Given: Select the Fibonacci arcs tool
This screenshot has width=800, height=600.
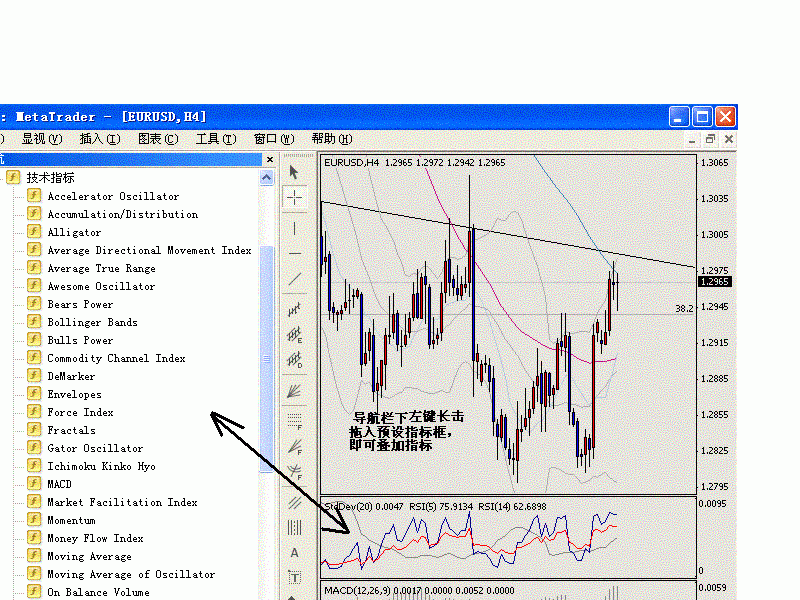Looking at the screenshot, I should [294, 471].
